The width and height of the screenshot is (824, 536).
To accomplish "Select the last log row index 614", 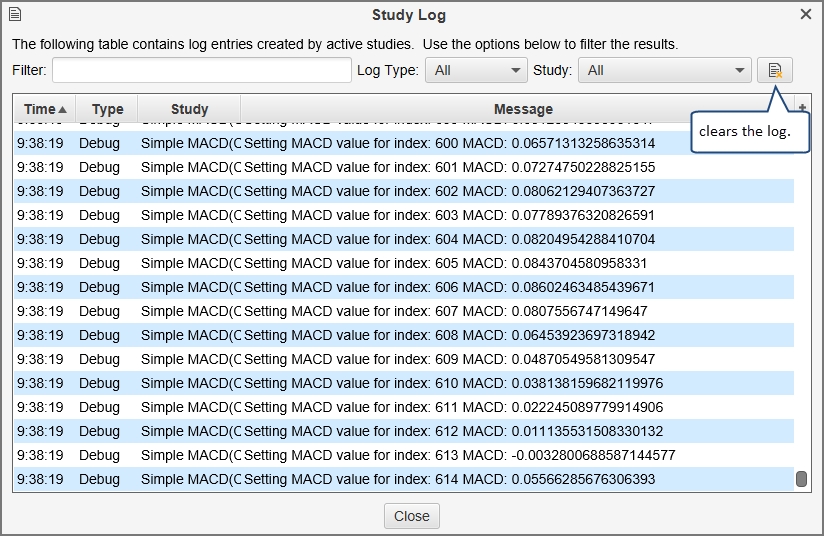I will [x=400, y=479].
